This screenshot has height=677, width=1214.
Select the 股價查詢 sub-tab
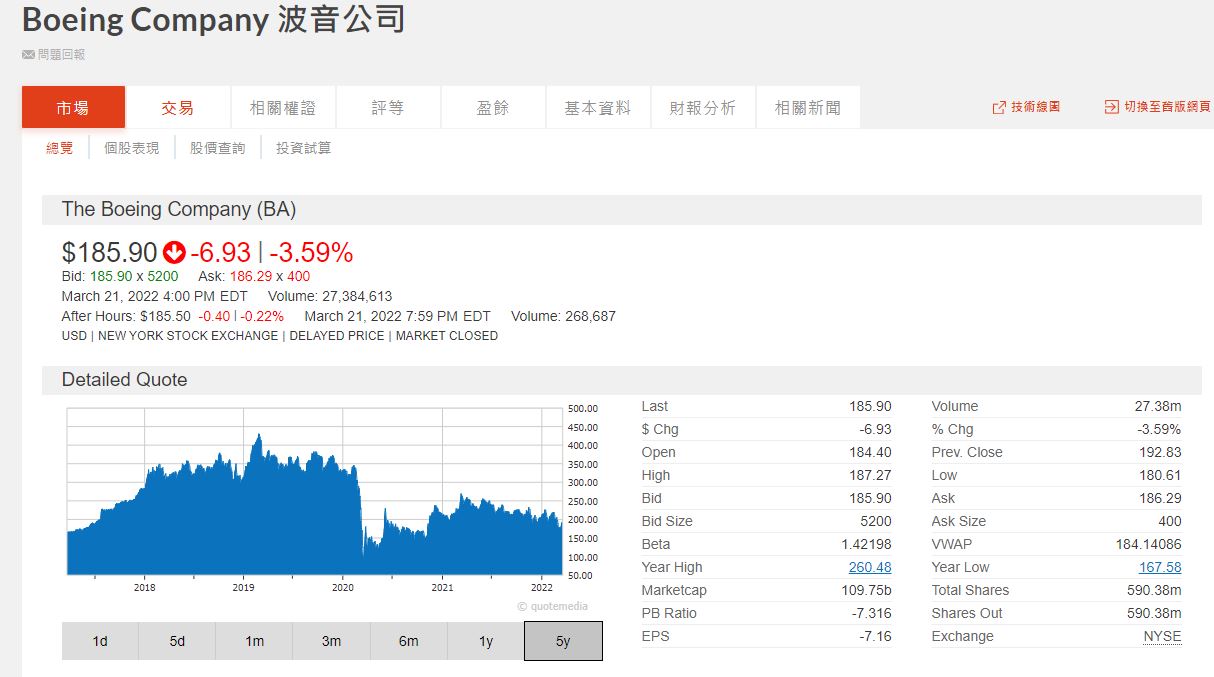[217, 148]
